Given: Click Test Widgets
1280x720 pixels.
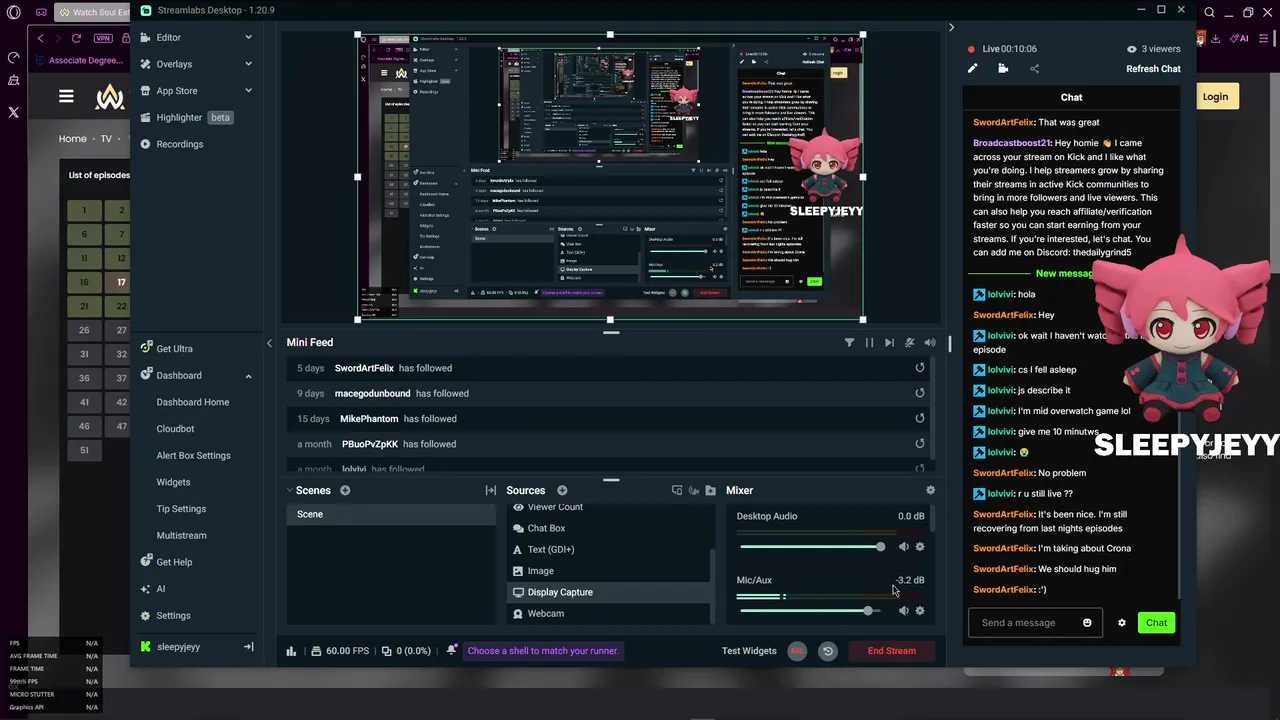Looking at the screenshot, I should 749,651.
